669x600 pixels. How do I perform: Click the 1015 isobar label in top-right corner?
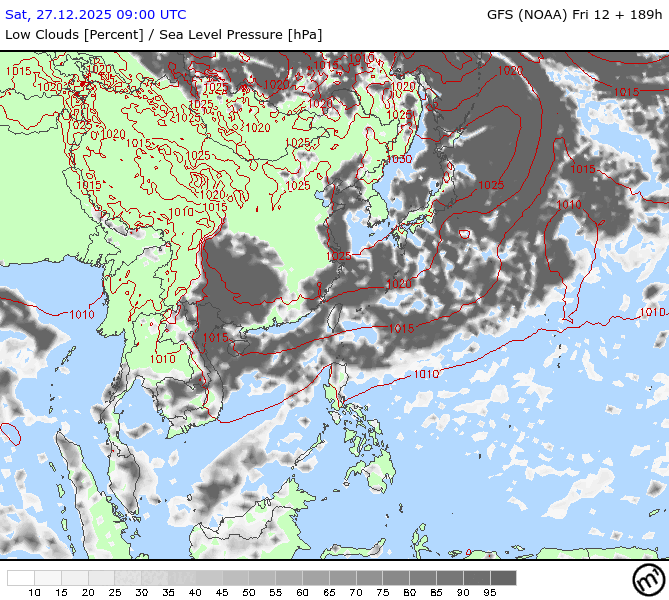(x=626, y=92)
